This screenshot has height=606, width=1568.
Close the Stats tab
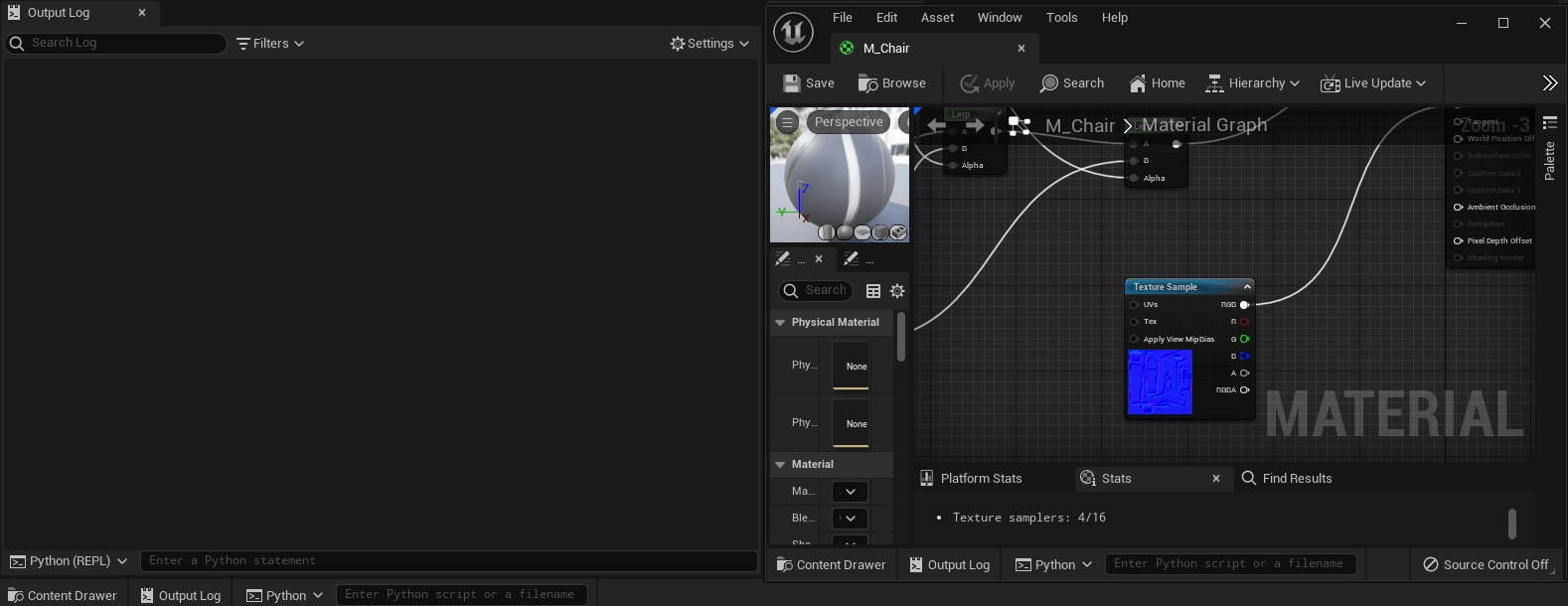[x=1216, y=479]
